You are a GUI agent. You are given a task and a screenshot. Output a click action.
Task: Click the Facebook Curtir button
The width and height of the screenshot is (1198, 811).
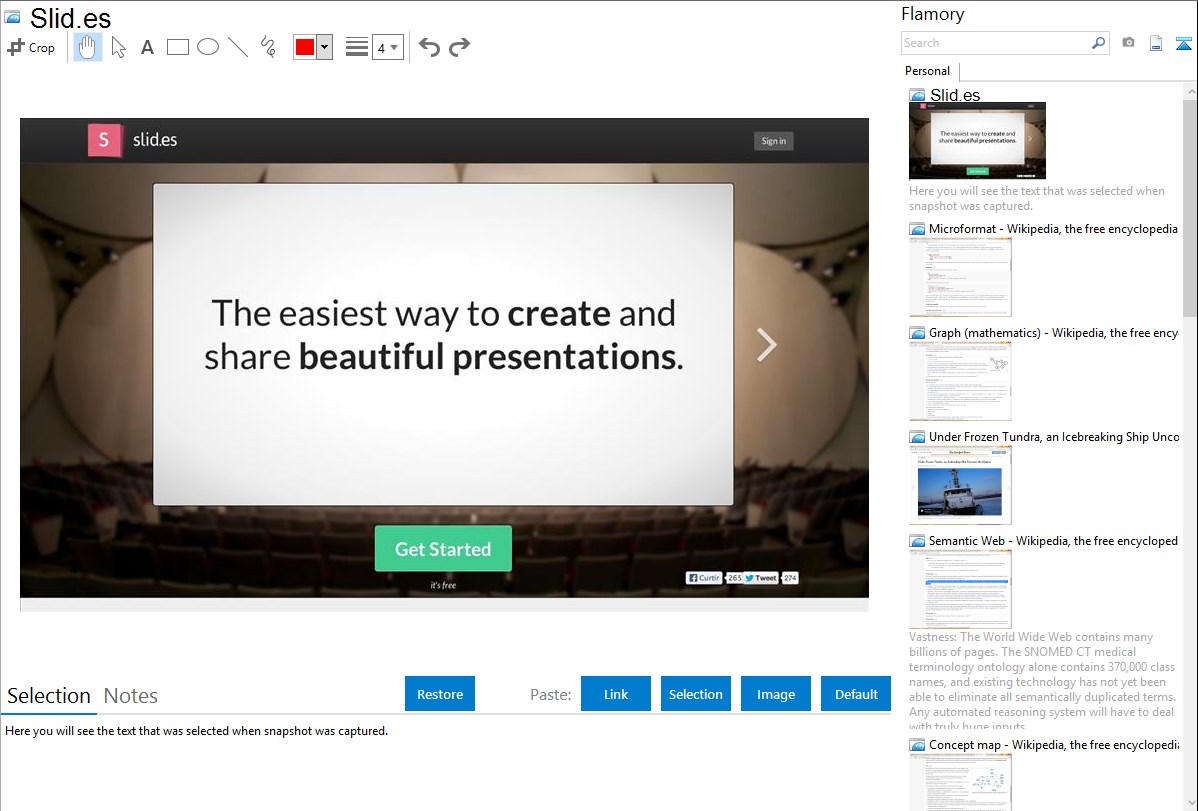tap(704, 578)
